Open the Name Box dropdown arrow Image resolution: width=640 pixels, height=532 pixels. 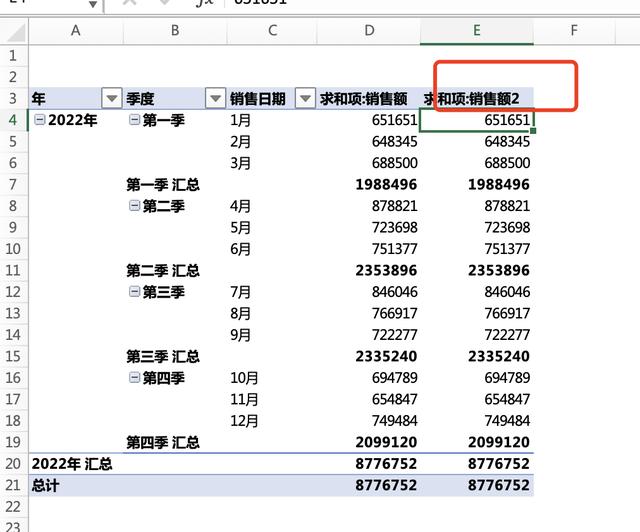click(93, 5)
